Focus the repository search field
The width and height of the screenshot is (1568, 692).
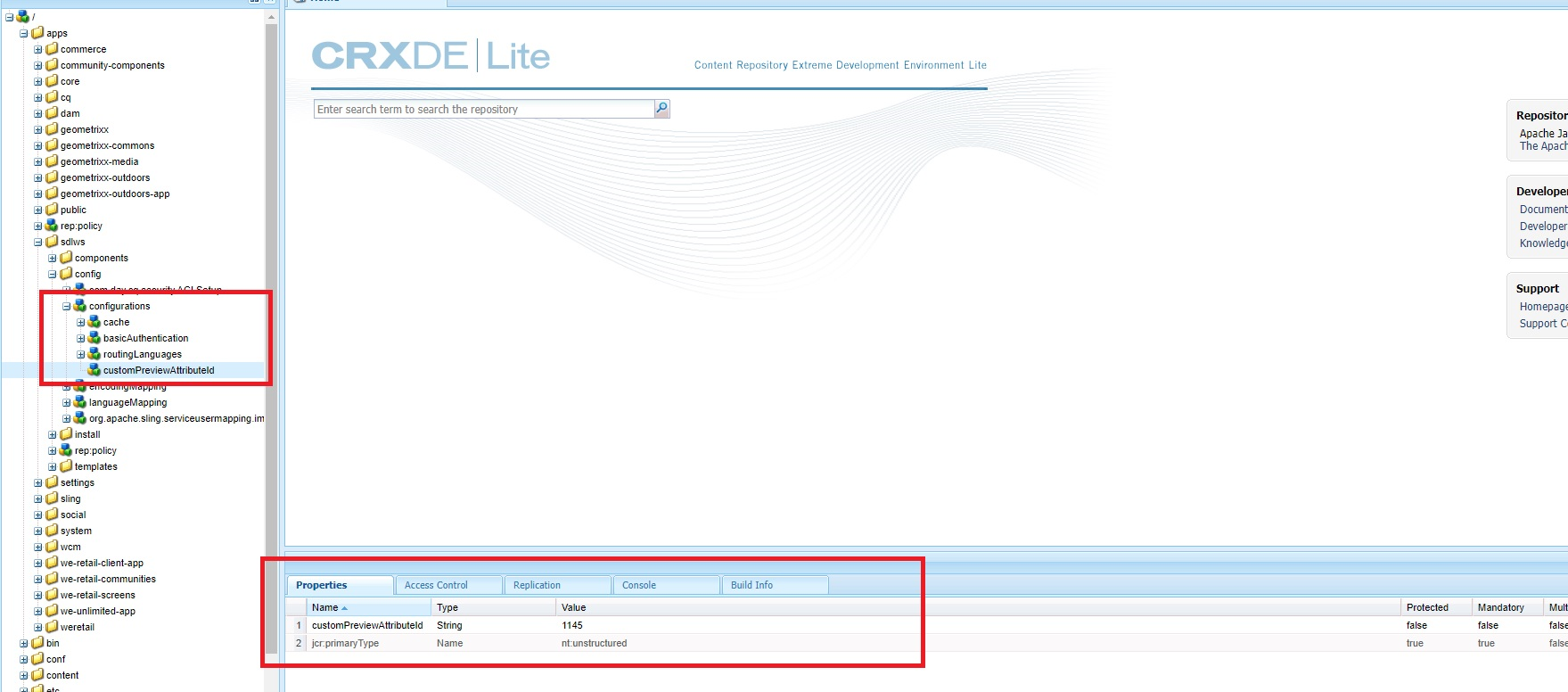[484, 109]
